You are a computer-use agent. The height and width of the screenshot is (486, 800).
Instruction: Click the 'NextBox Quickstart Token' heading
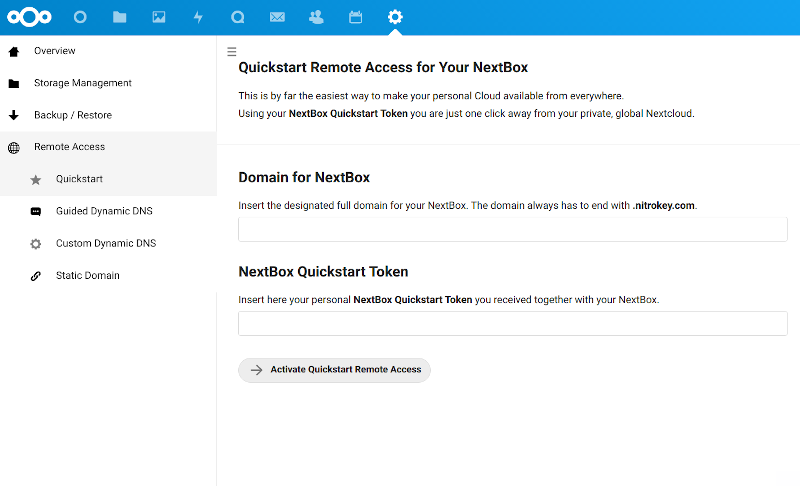coord(323,272)
